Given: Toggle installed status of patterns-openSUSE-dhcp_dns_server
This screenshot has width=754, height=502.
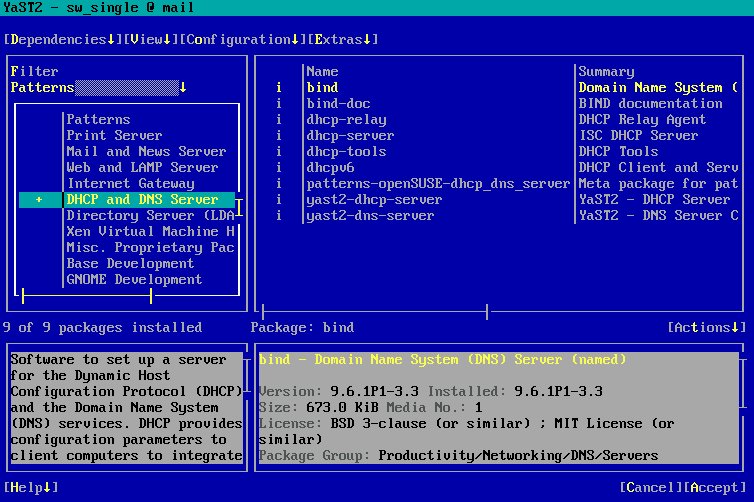Looking at the screenshot, I should click(x=279, y=183).
